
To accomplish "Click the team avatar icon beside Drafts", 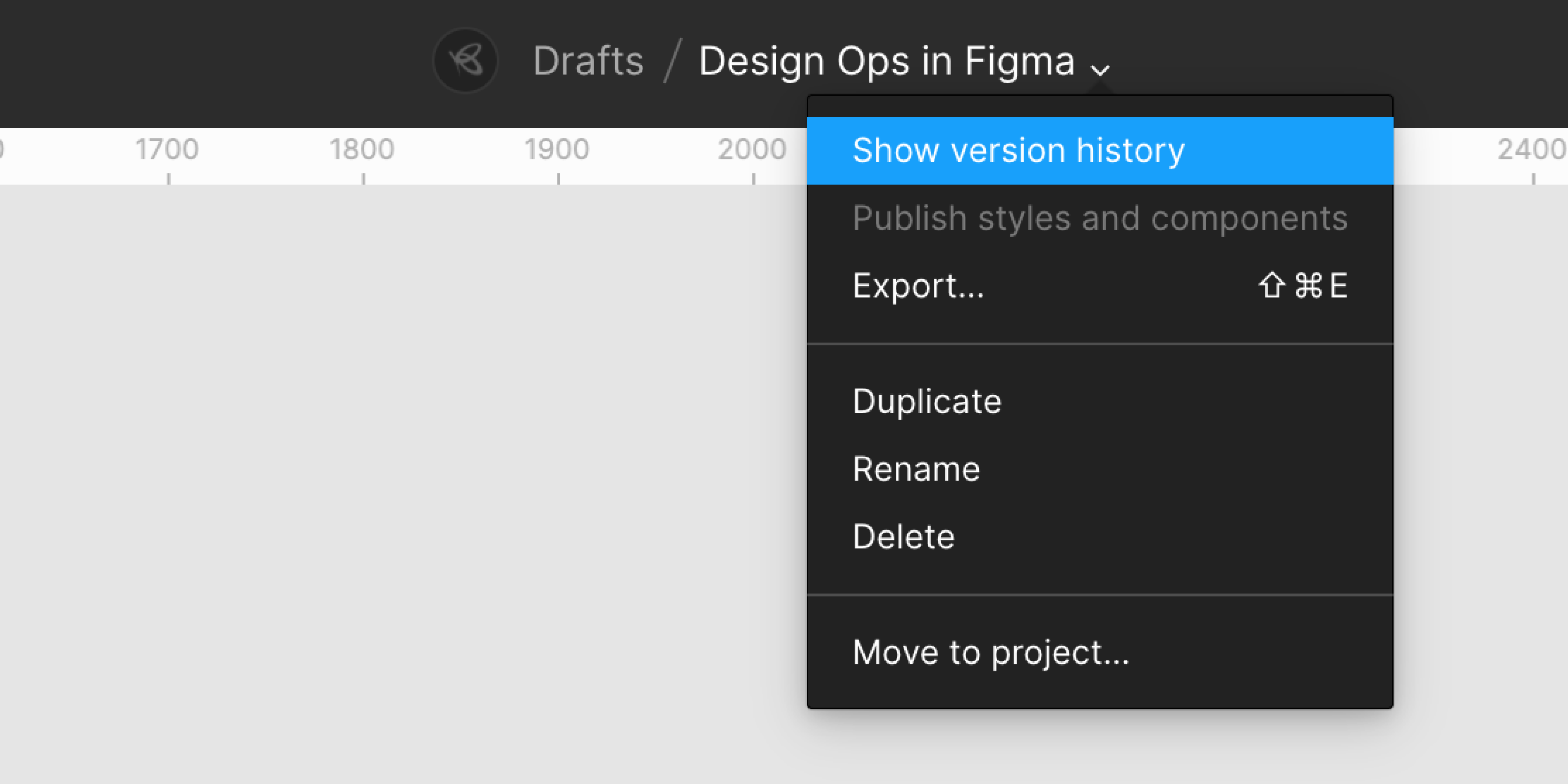I will click(x=466, y=60).
